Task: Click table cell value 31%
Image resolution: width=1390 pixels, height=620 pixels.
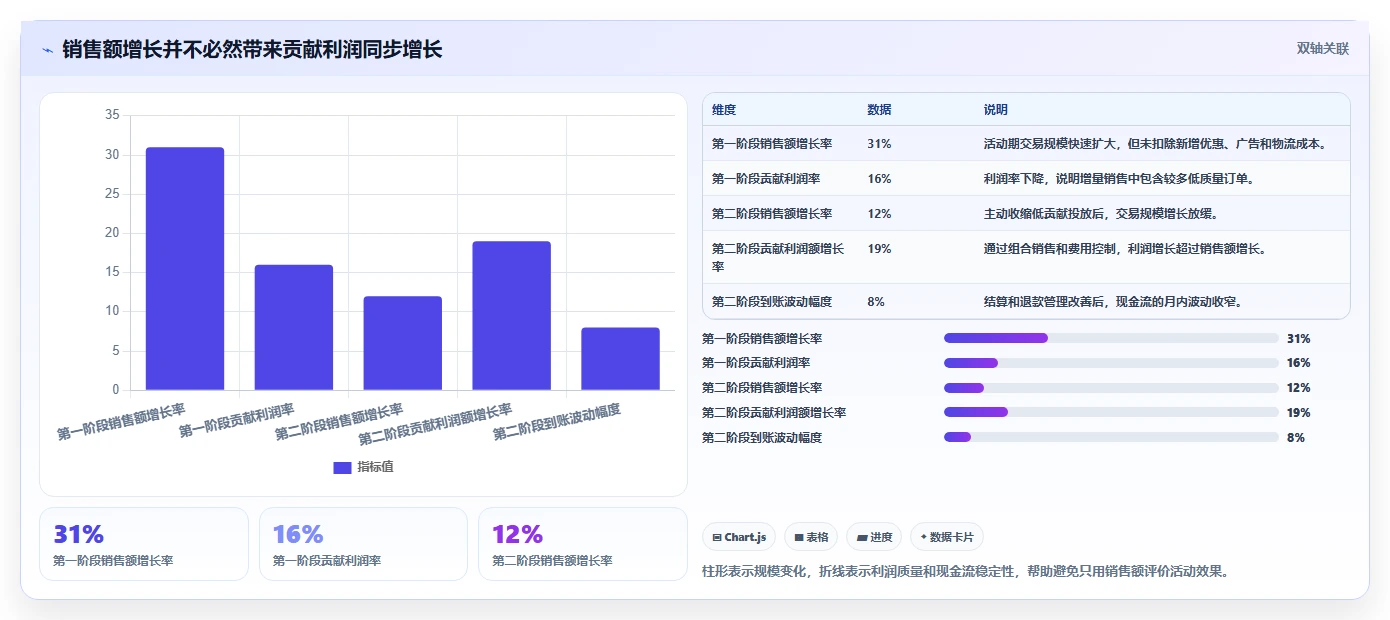Action: click(879, 144)
